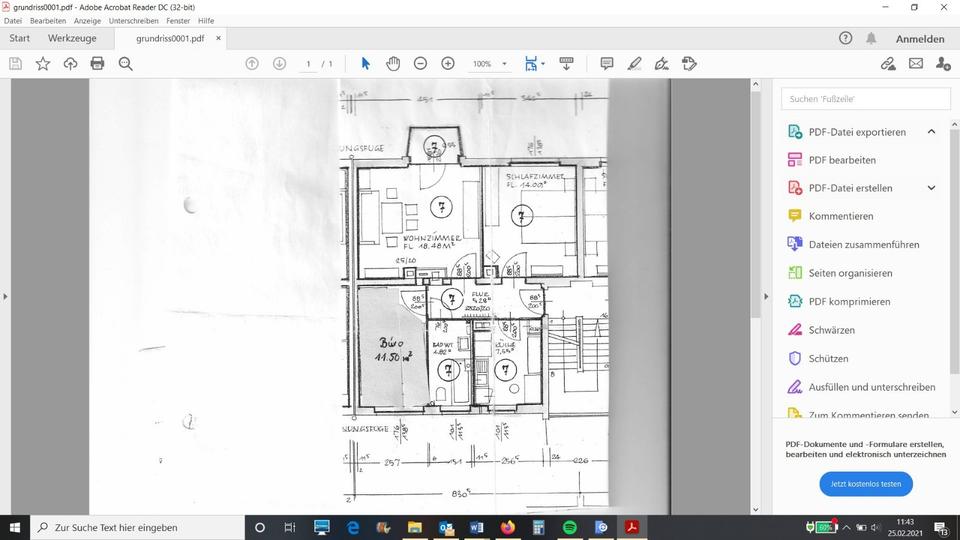Go to next page arrow
The width and height of the screenshot is (960, 540).
point(279,64)
